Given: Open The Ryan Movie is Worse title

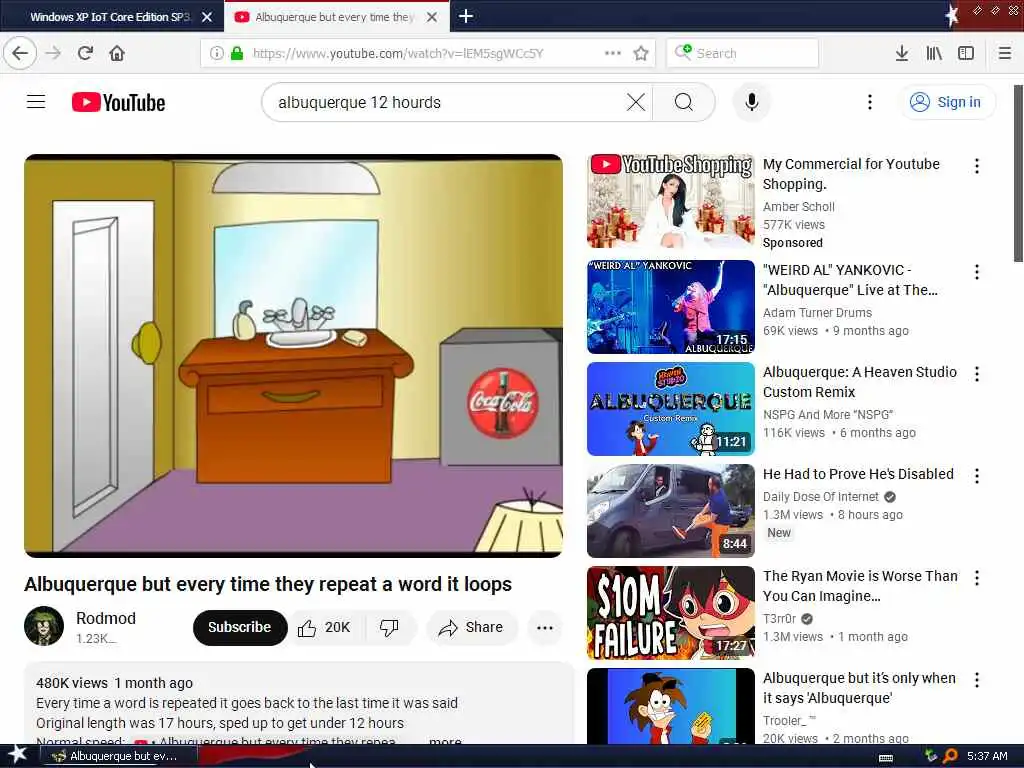Looking at the screenshot, I should (860, 586).
